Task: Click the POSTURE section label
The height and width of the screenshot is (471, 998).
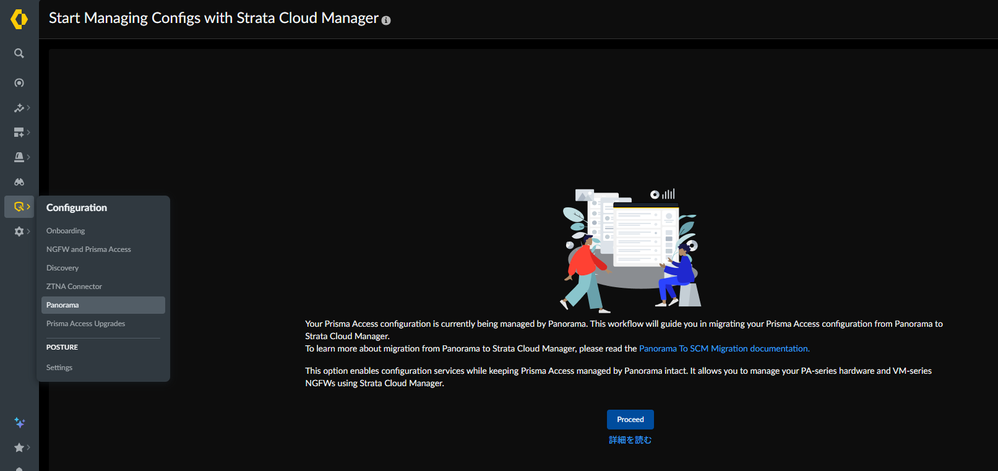Action: coord(62,348)
